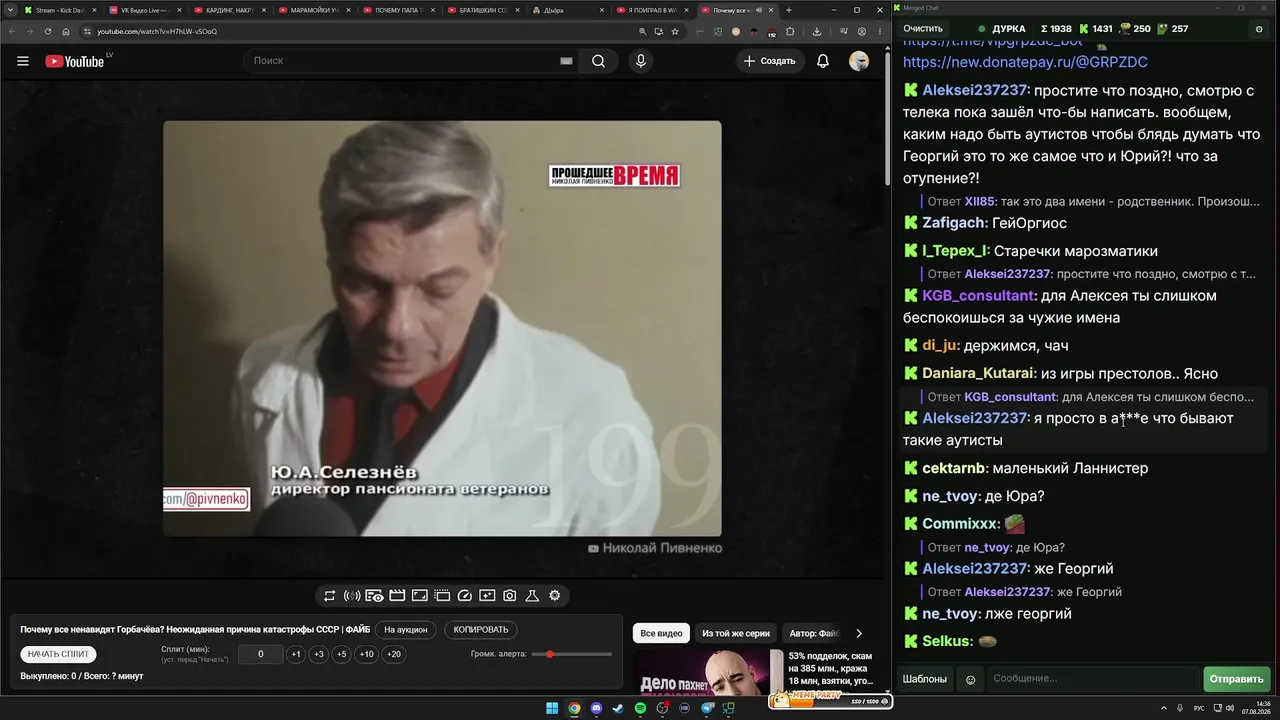
Task: Open the YouTube guide hamburger menu
Action: coord(23,61)
